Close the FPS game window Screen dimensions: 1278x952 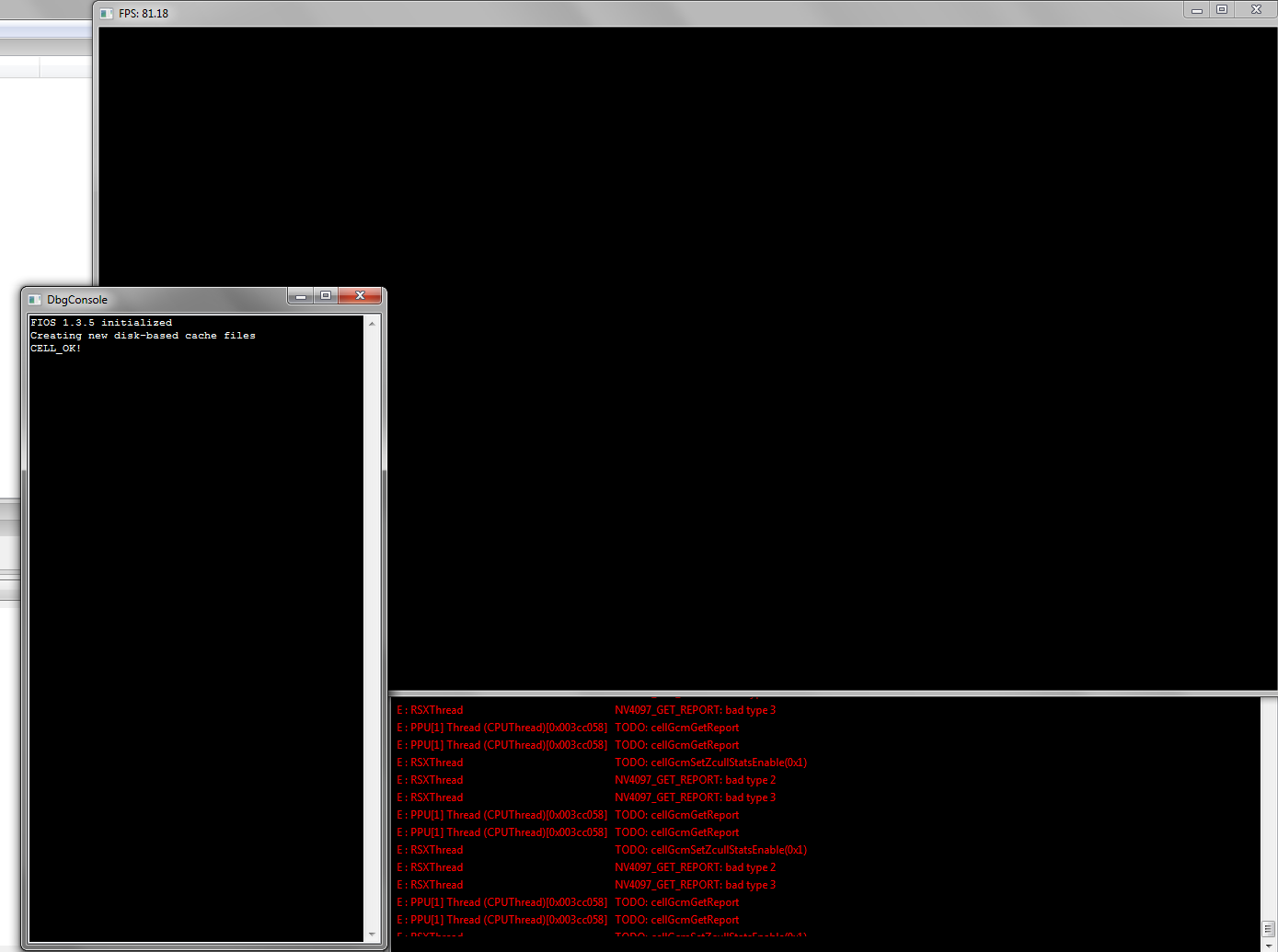(x=1256, y=10)
